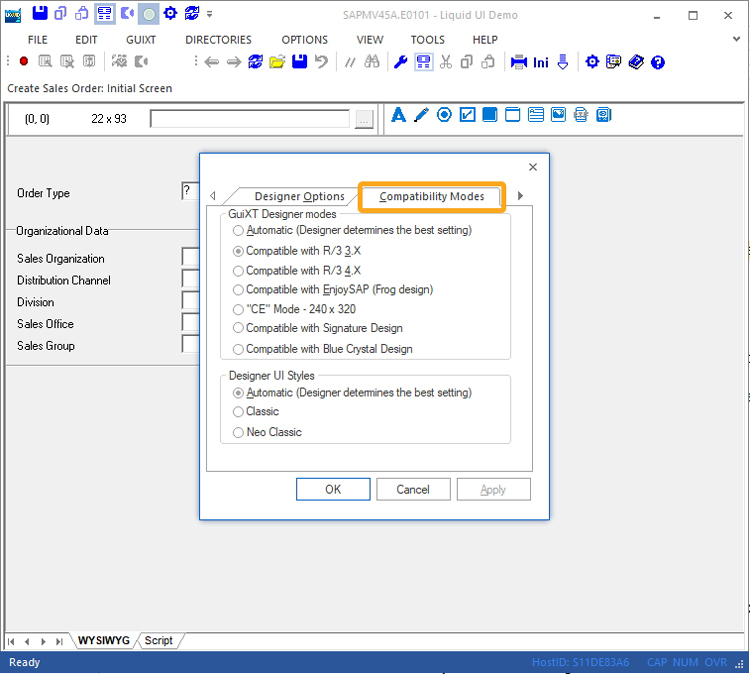
Task: Click the blue help question mark icon
Action: pos(657,62)
